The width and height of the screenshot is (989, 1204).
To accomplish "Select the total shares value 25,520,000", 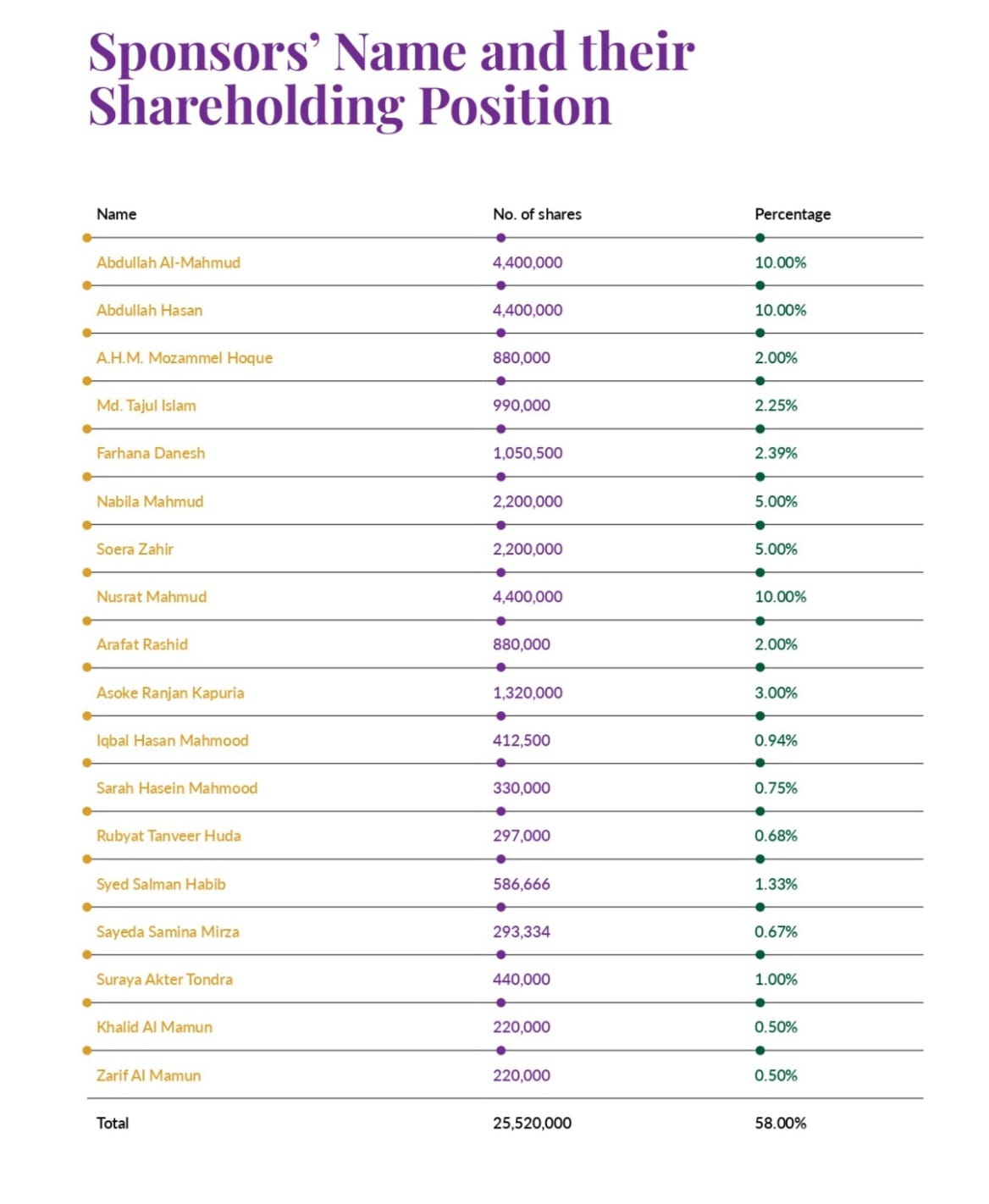I will [532, 1123].
